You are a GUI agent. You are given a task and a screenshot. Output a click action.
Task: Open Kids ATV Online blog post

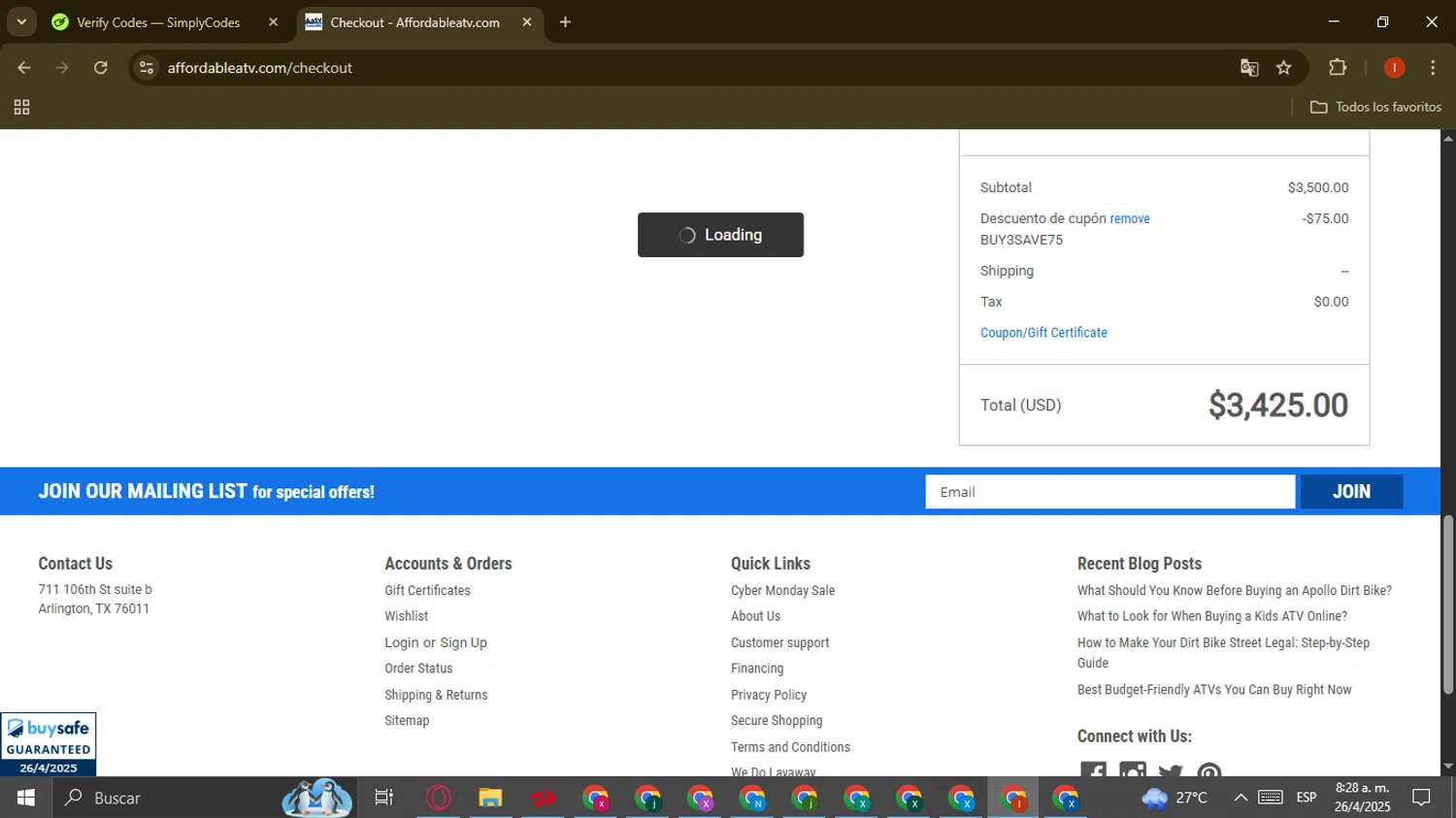(x=1211, y=616)
